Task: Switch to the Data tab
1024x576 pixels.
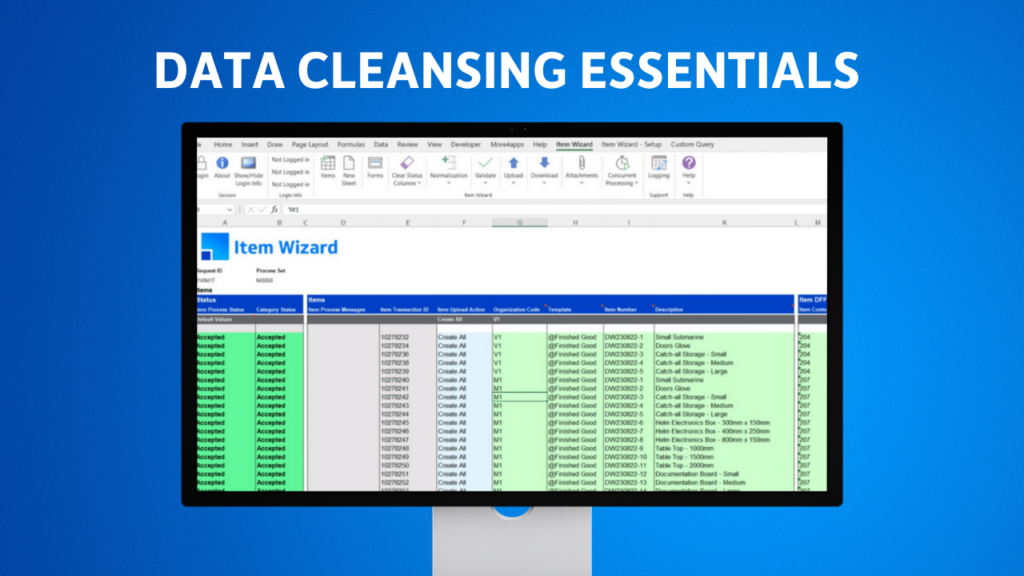Action: 381,144
